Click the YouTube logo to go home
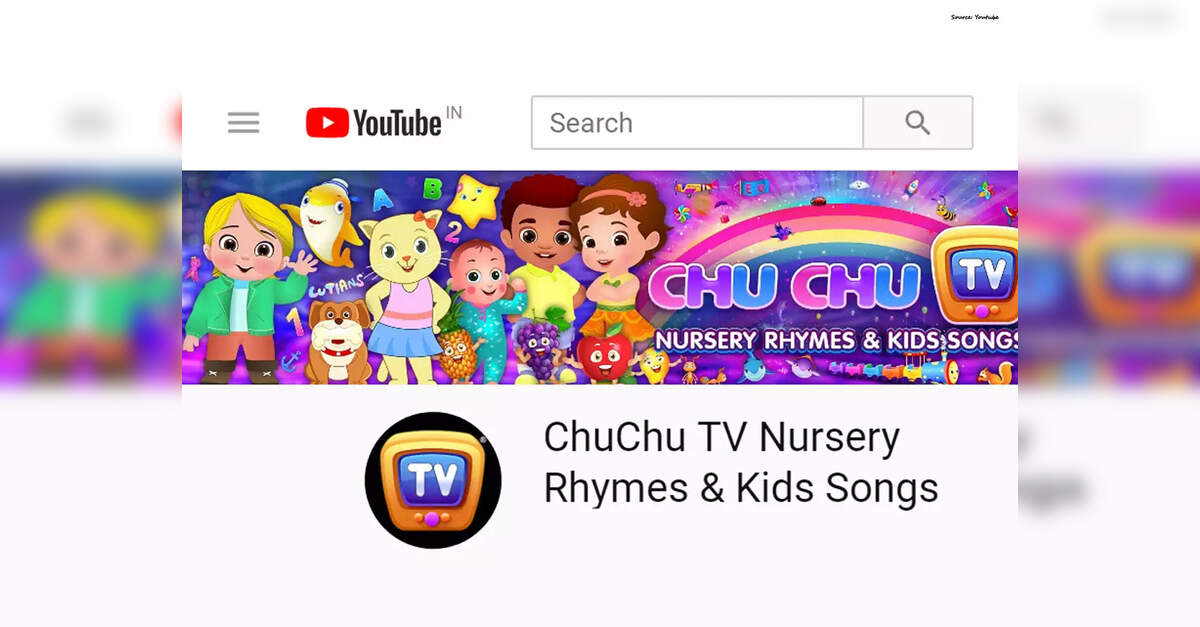 (373, 123)
